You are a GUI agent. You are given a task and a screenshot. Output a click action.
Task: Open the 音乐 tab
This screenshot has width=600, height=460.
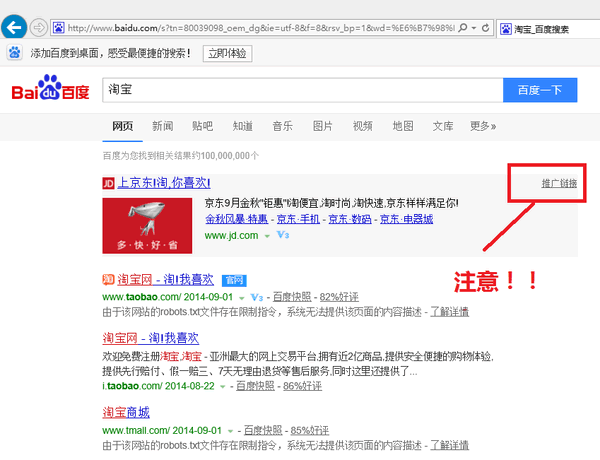point(282,126)
